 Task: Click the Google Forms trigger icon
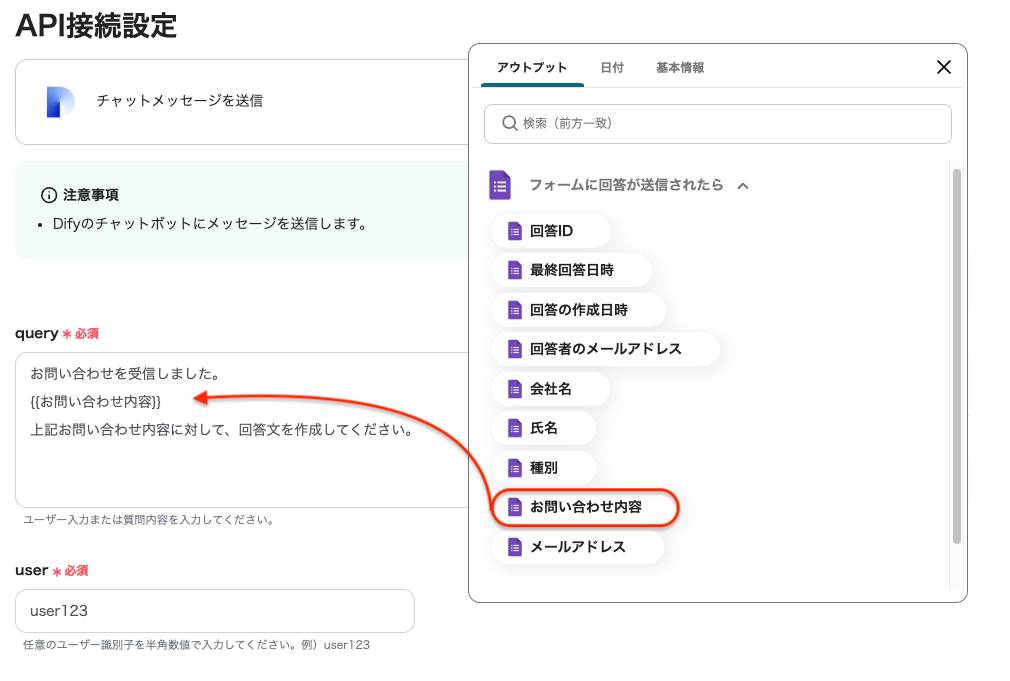[500, 185]
